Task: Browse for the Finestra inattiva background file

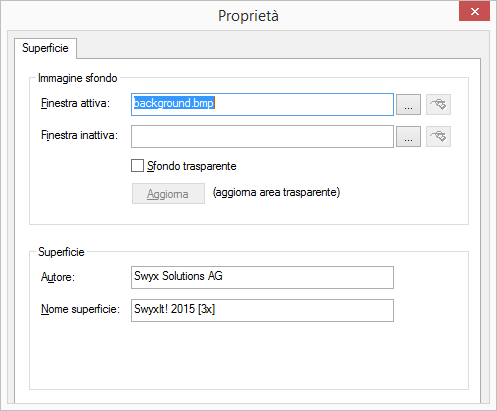Action: click(x=408, y=136)
